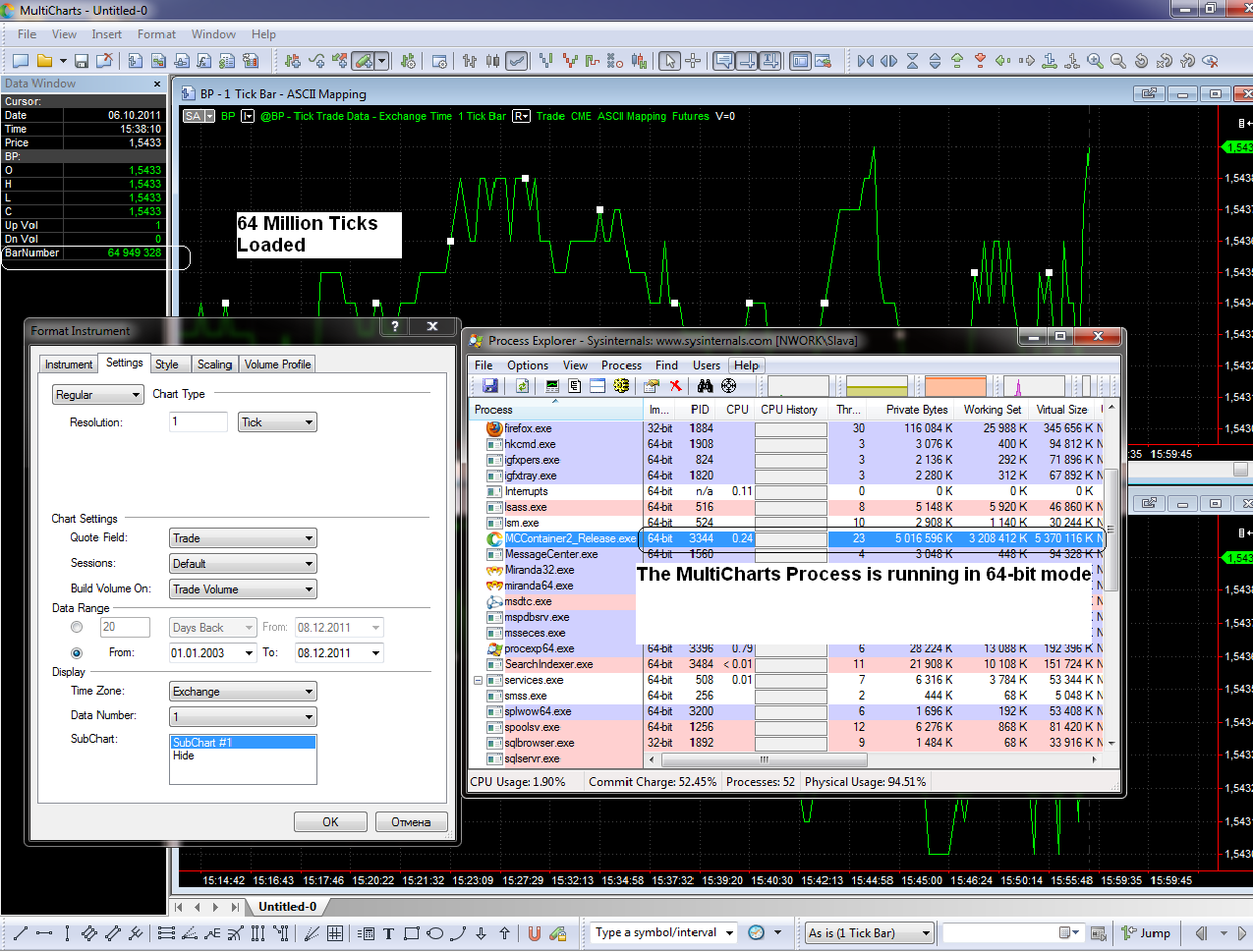
Task: Open the As is (1 Tick Bar) dropdown
Action: pyautogui.click(x=869, y=933)
